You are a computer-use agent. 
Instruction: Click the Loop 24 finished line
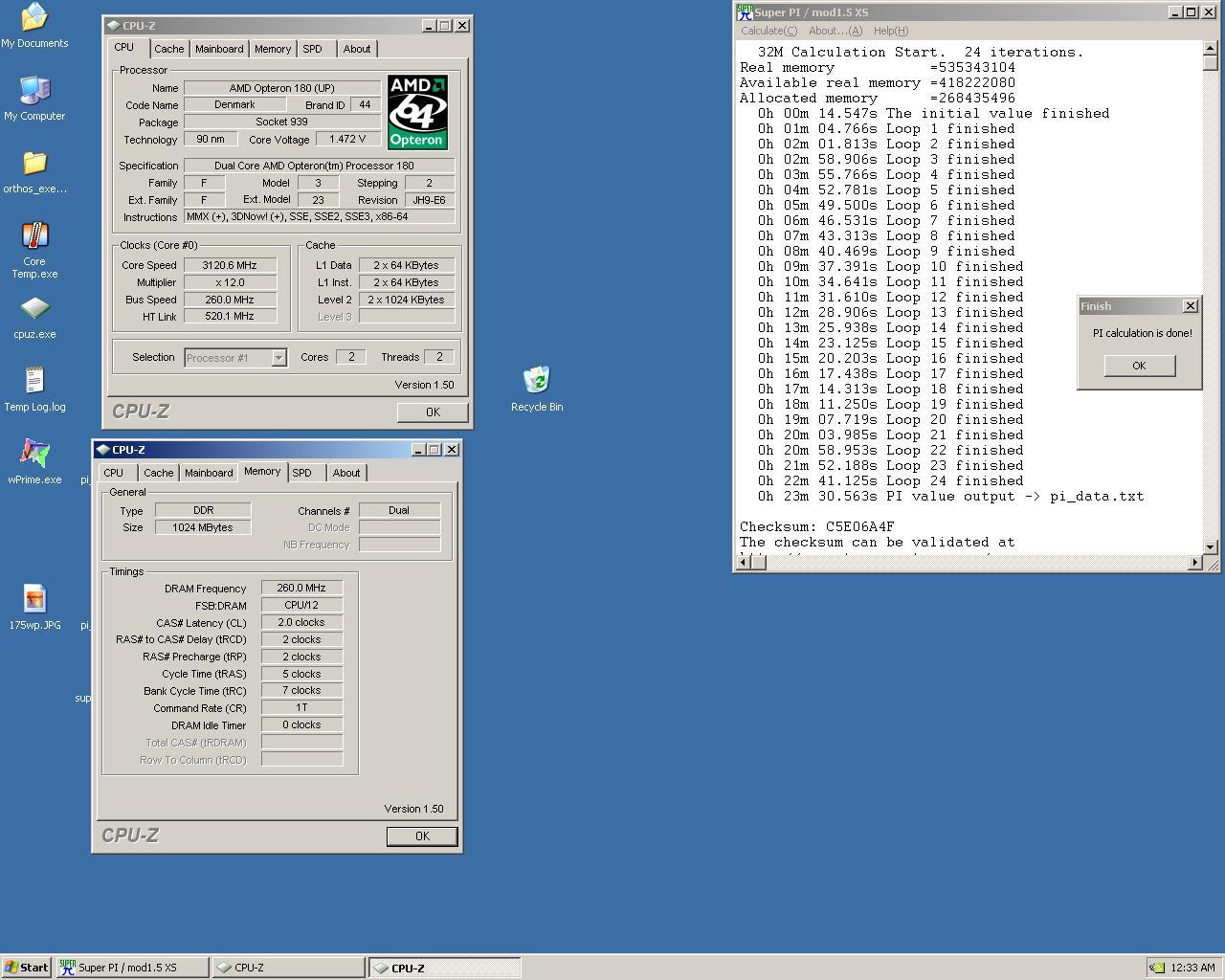[891, 481]
